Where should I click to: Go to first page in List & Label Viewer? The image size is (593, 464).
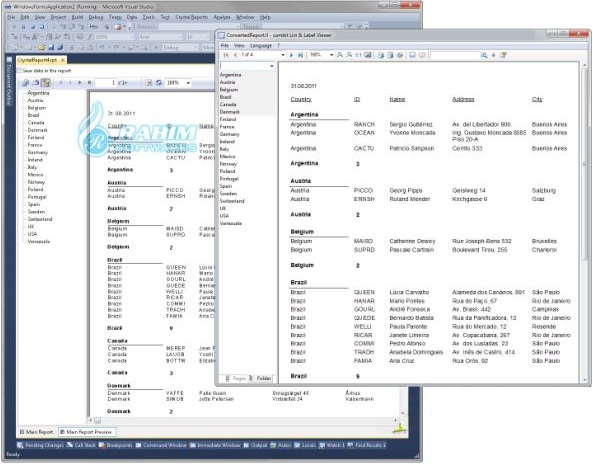coord(226,55)
